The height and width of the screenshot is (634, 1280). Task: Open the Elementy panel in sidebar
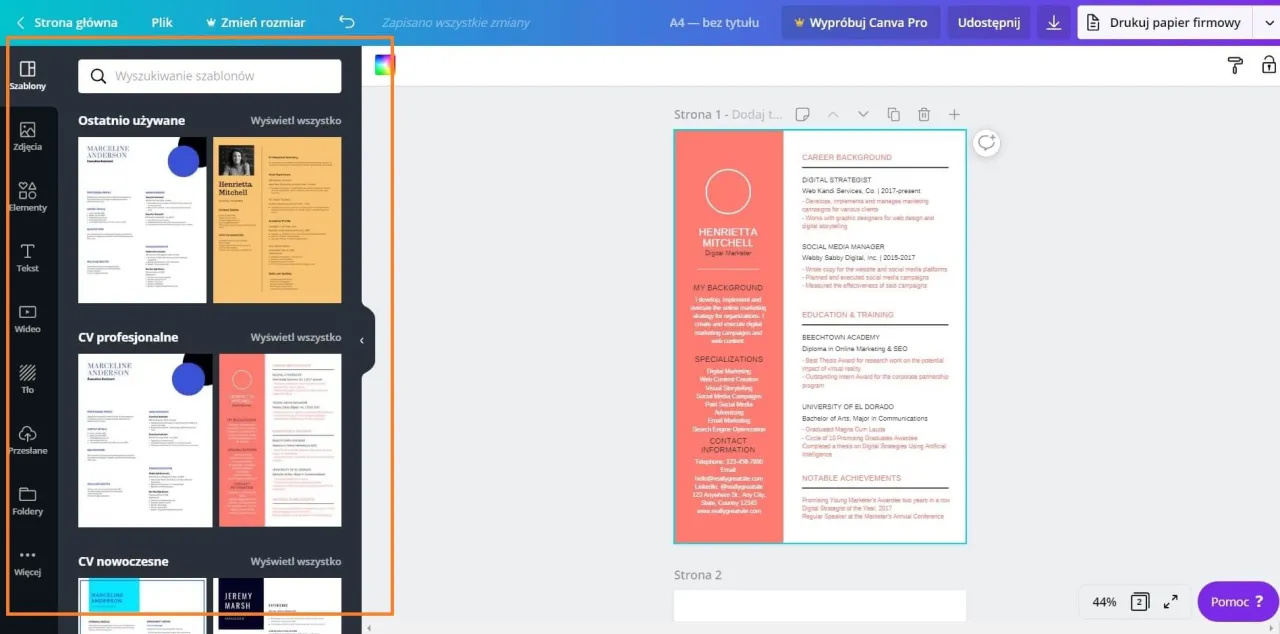click(x=28, y=197)
